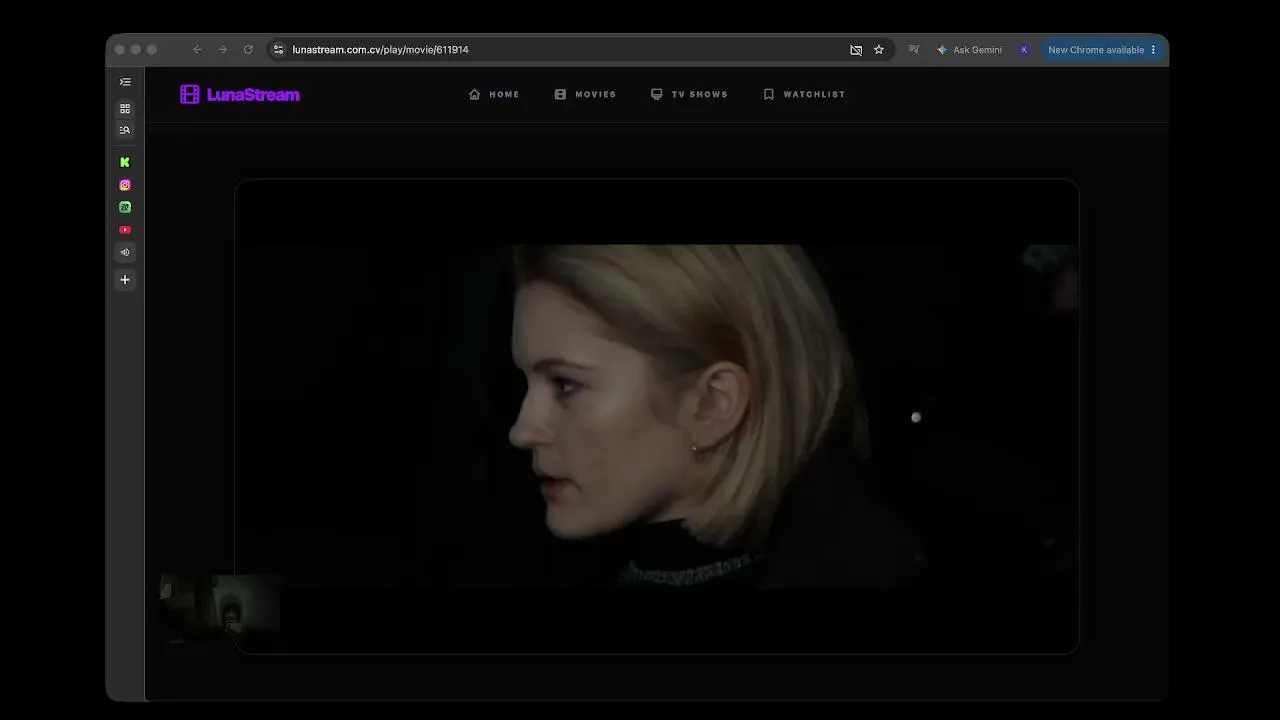Viewport: 1280px width, 720px height.
Task: Select the audio-playing tab in sidebar
Action: (125, 252)
